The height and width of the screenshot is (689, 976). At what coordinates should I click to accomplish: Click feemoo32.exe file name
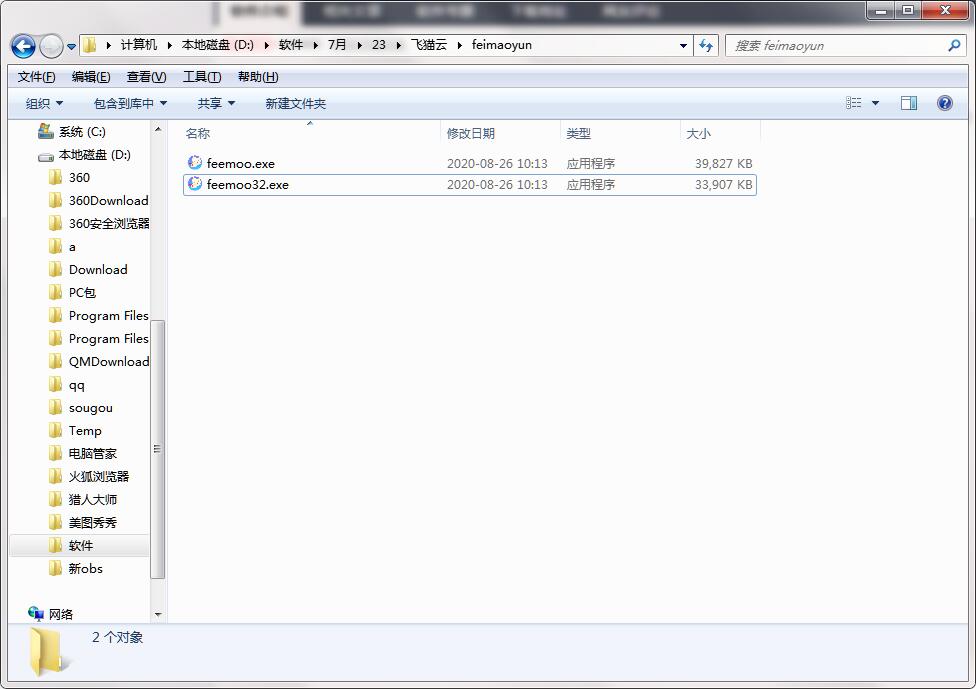point(248,185)
